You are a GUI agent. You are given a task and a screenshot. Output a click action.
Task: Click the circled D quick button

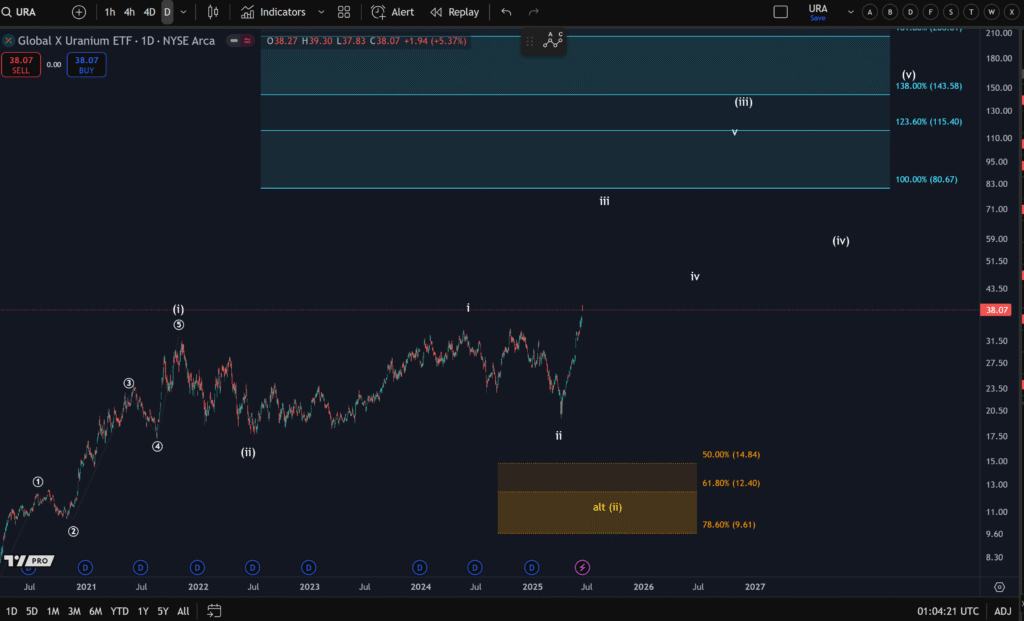(910, 12)
